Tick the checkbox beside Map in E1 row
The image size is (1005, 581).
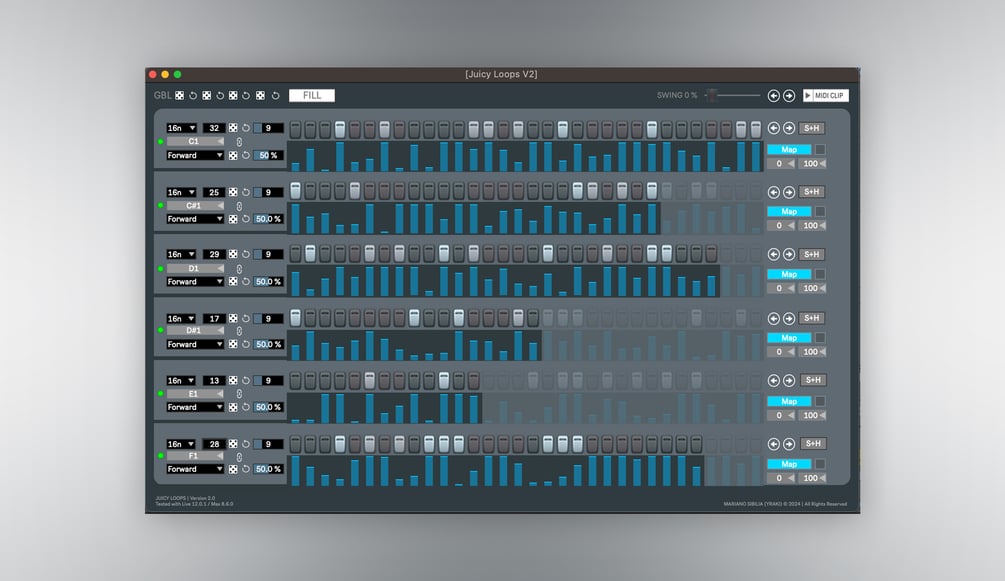pyautogui.click(x=820, y=401)
